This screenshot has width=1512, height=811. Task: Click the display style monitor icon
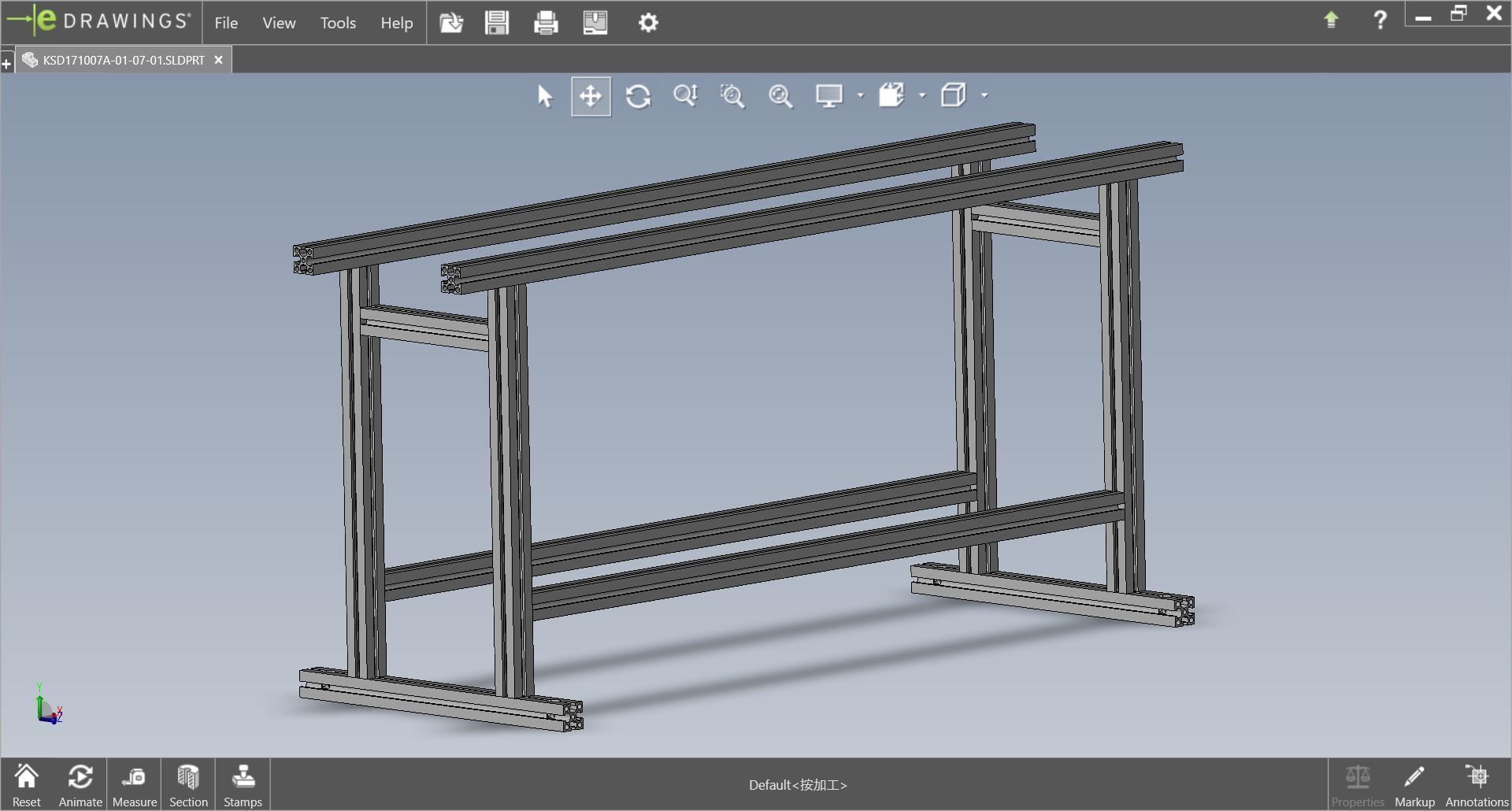[x=829, y=96]
